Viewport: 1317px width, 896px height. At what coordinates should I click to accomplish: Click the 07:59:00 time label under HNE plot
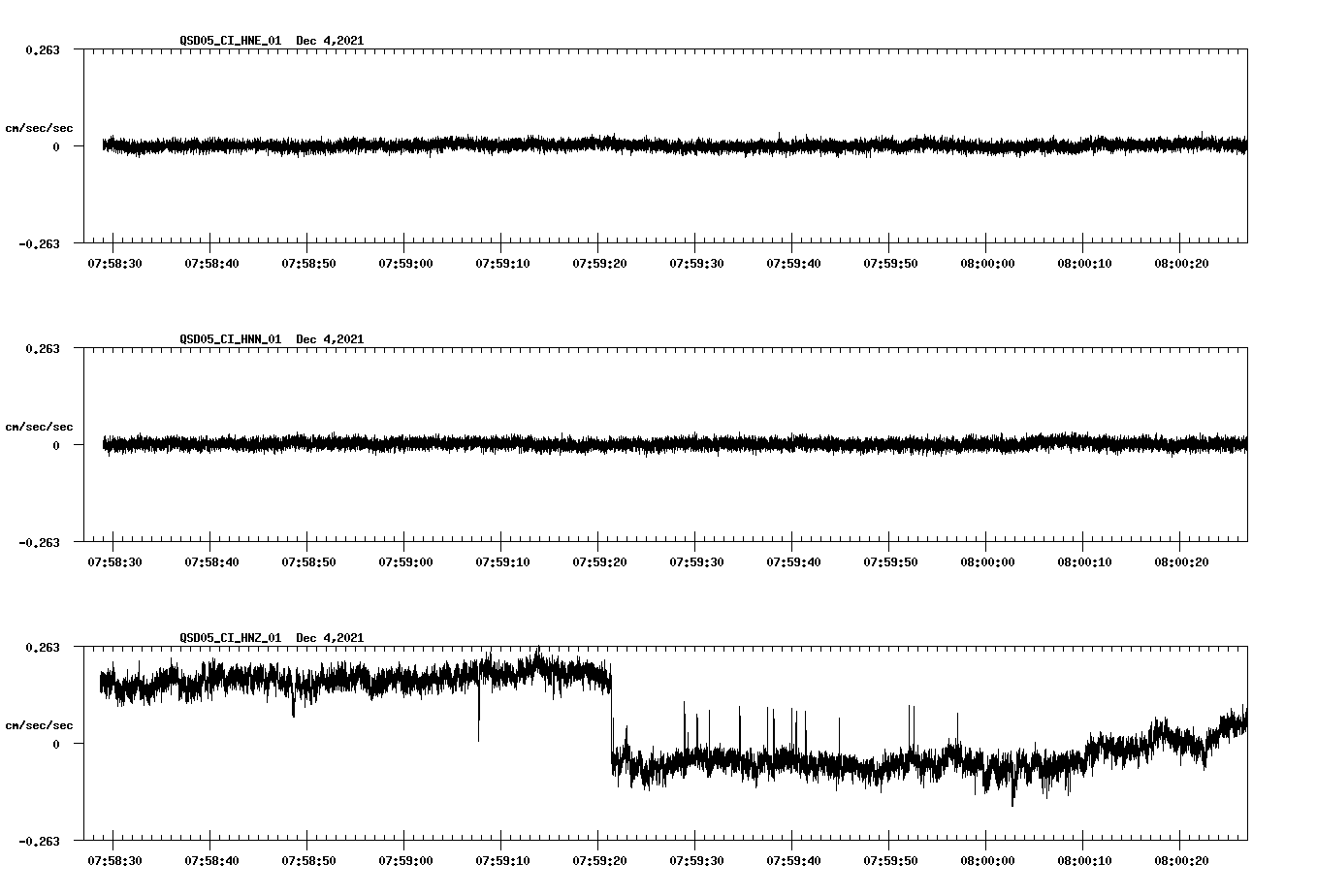point(405,264)
